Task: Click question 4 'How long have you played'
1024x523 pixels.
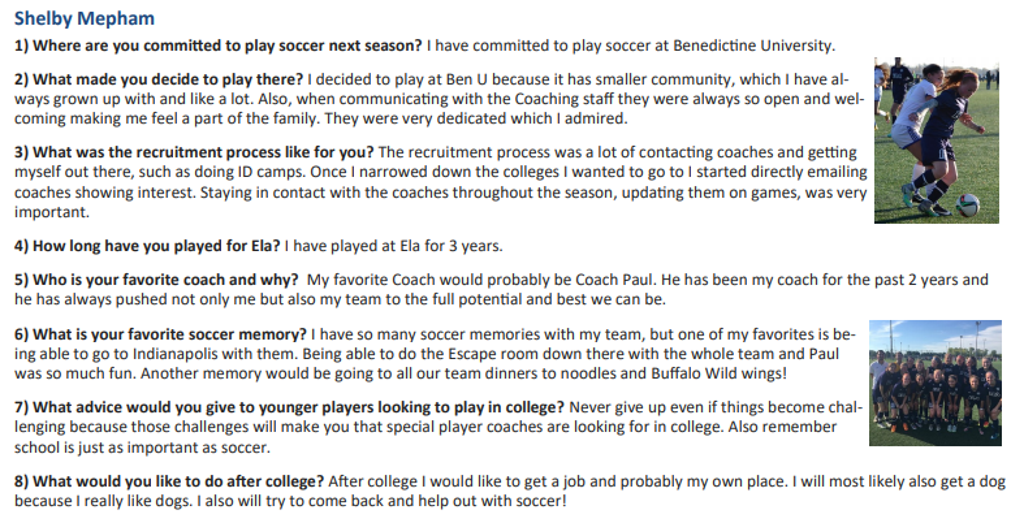Action: pos(147,246)
